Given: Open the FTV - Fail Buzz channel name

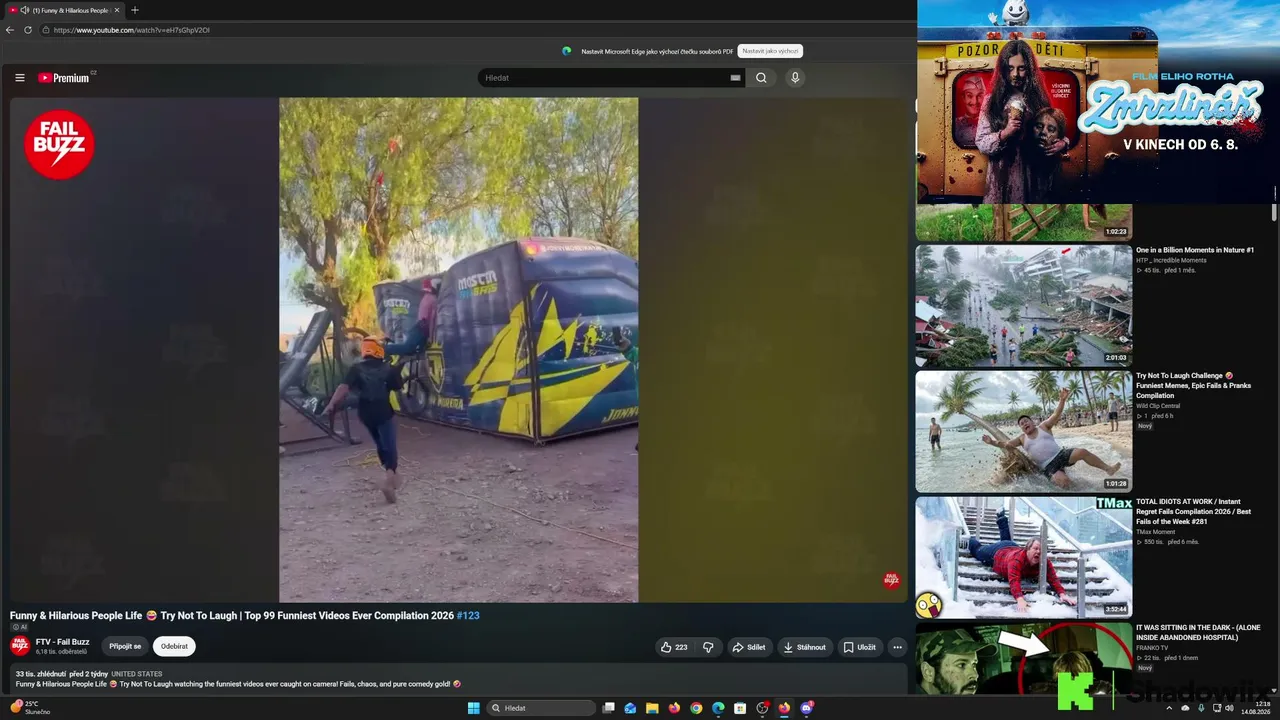Looking at the screenshot, I should (x=63, y=642).
